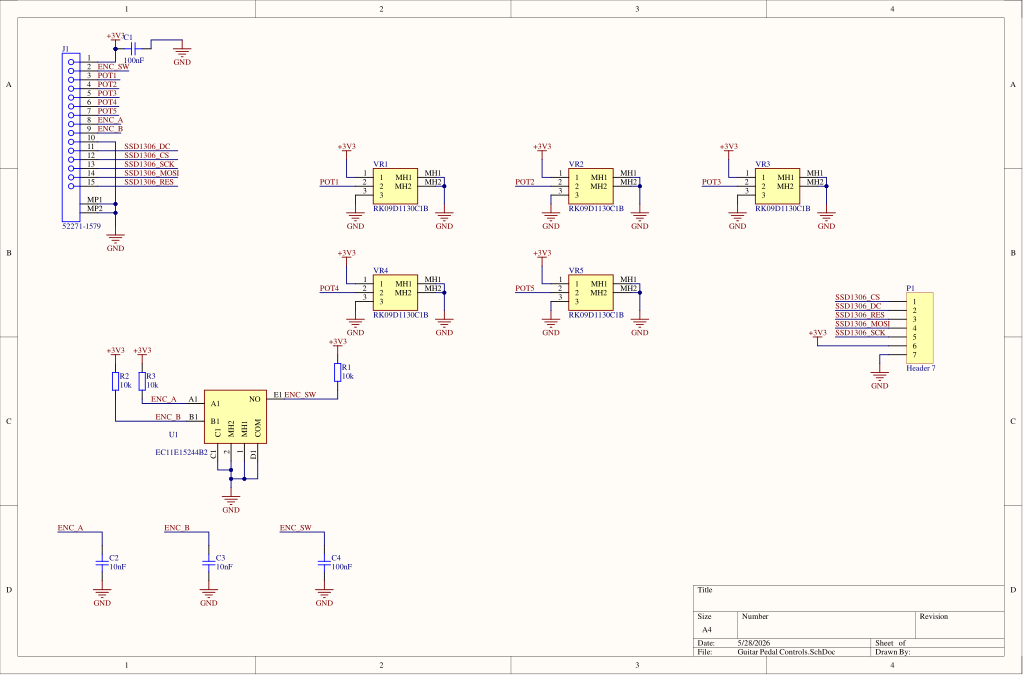This screenshot has width=1024, height=676.
Task: Click the POT4 net label beside VR4
Action: (x=329, y=289)
